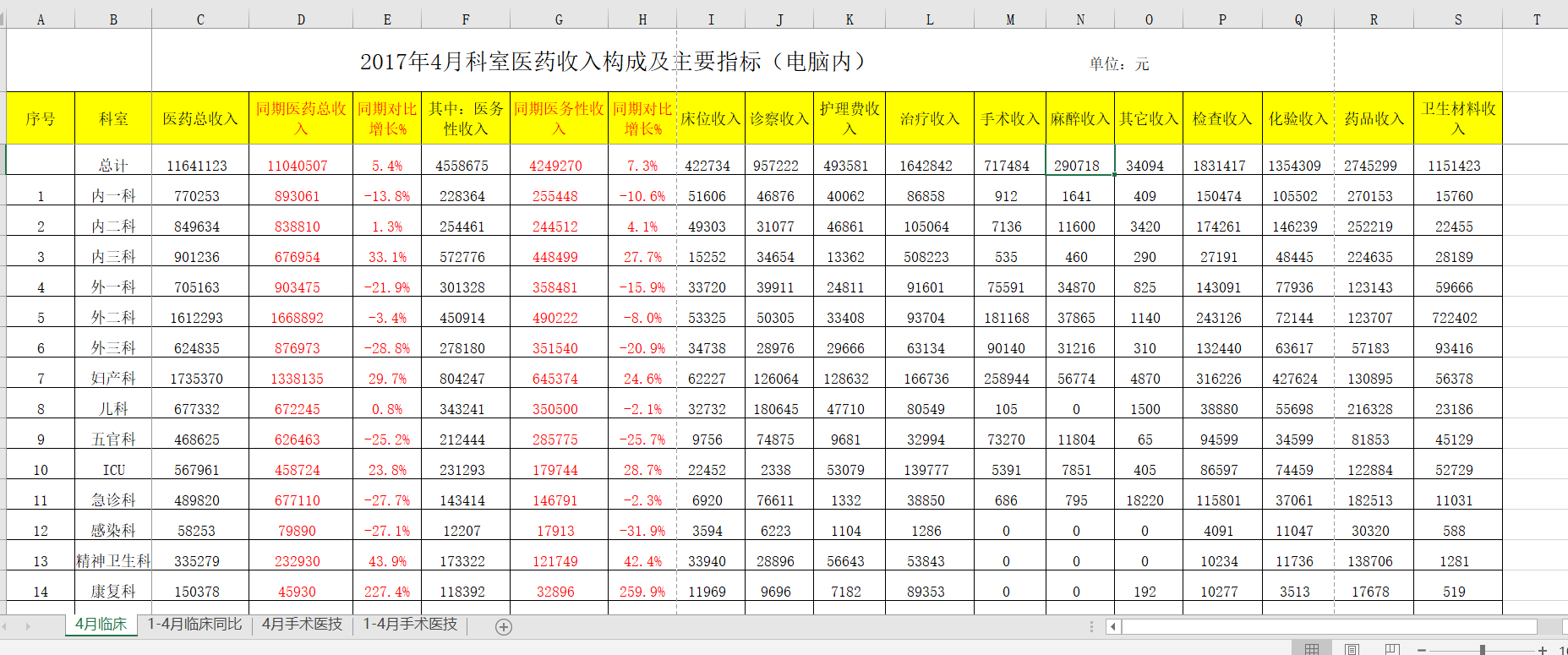Select the 化验收入 header cell
Screen dimensions: 1568x655
(x=1298, y=118)
